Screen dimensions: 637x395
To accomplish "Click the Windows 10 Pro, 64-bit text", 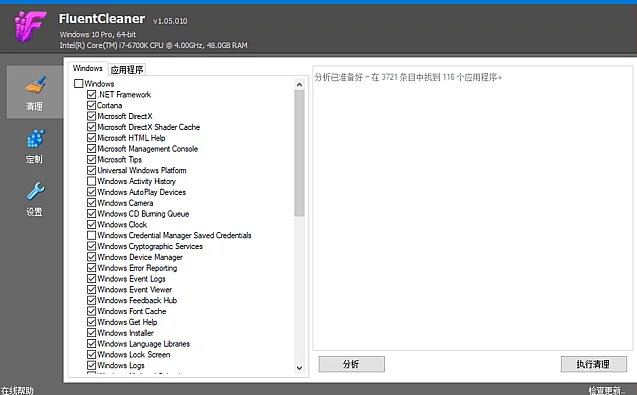I will 98,35.
